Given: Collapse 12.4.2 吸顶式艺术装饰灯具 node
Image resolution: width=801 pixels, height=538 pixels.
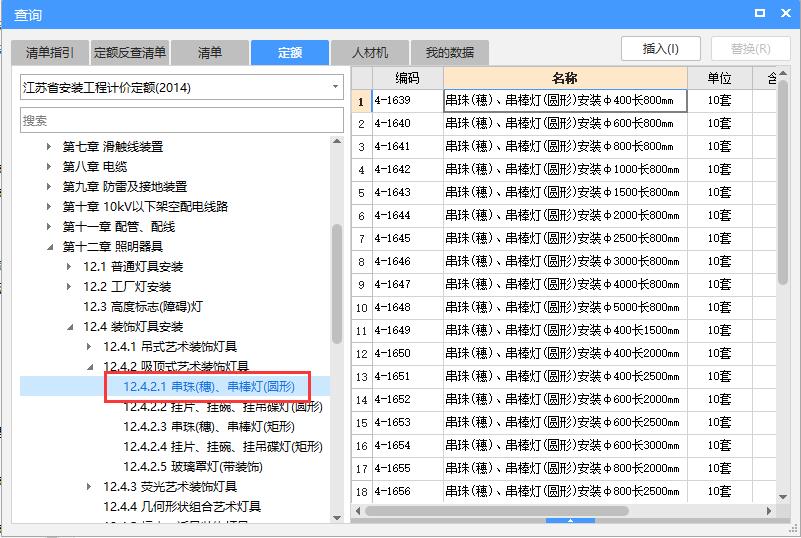Looking at the screenshot, I should [90, 367].
